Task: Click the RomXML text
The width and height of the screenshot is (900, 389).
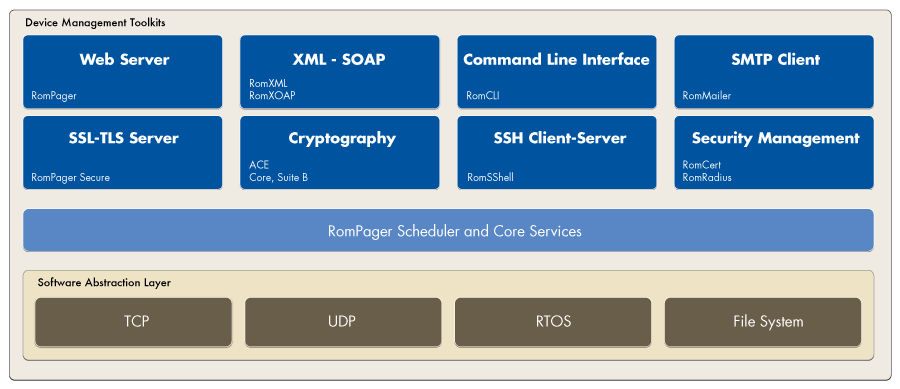Action: [269, 84]
